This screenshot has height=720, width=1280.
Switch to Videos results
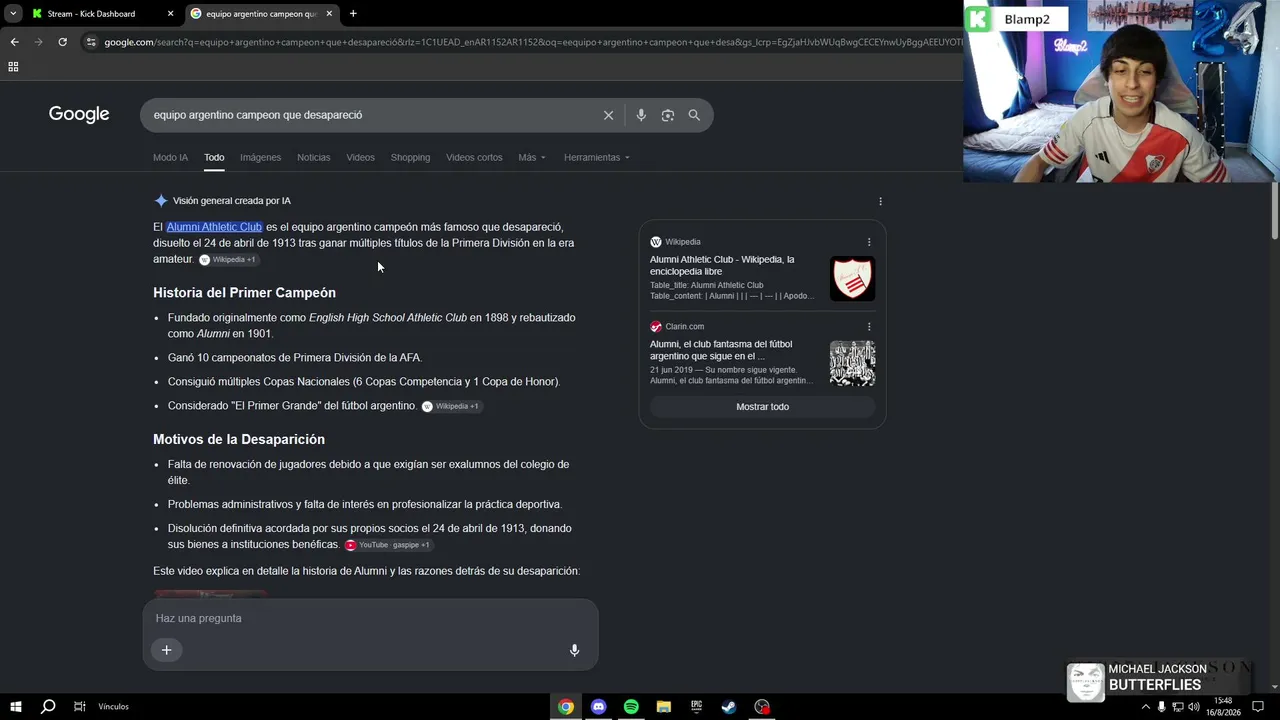point(360,158)
